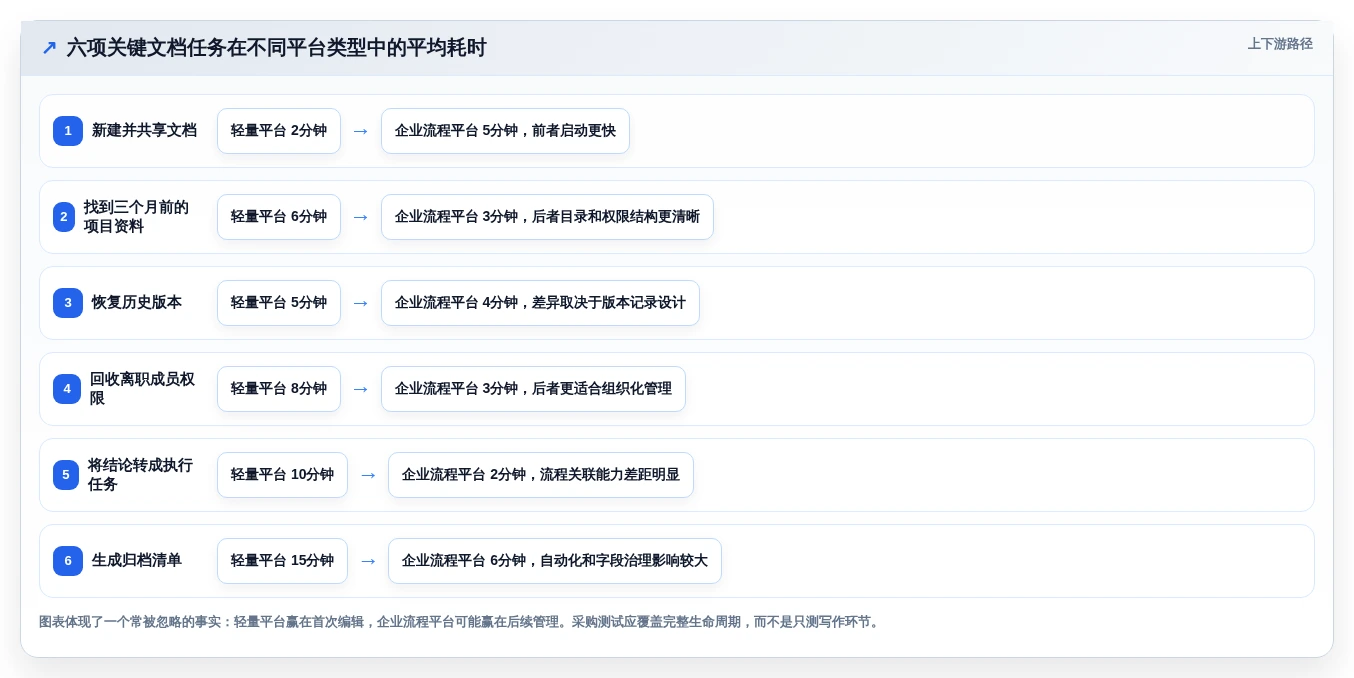Image resolution: width=1354 pixels, height=678 pixels.
Task: Click the 找到三个月前的项目资料 task label
Action: (x=136, y=217)
